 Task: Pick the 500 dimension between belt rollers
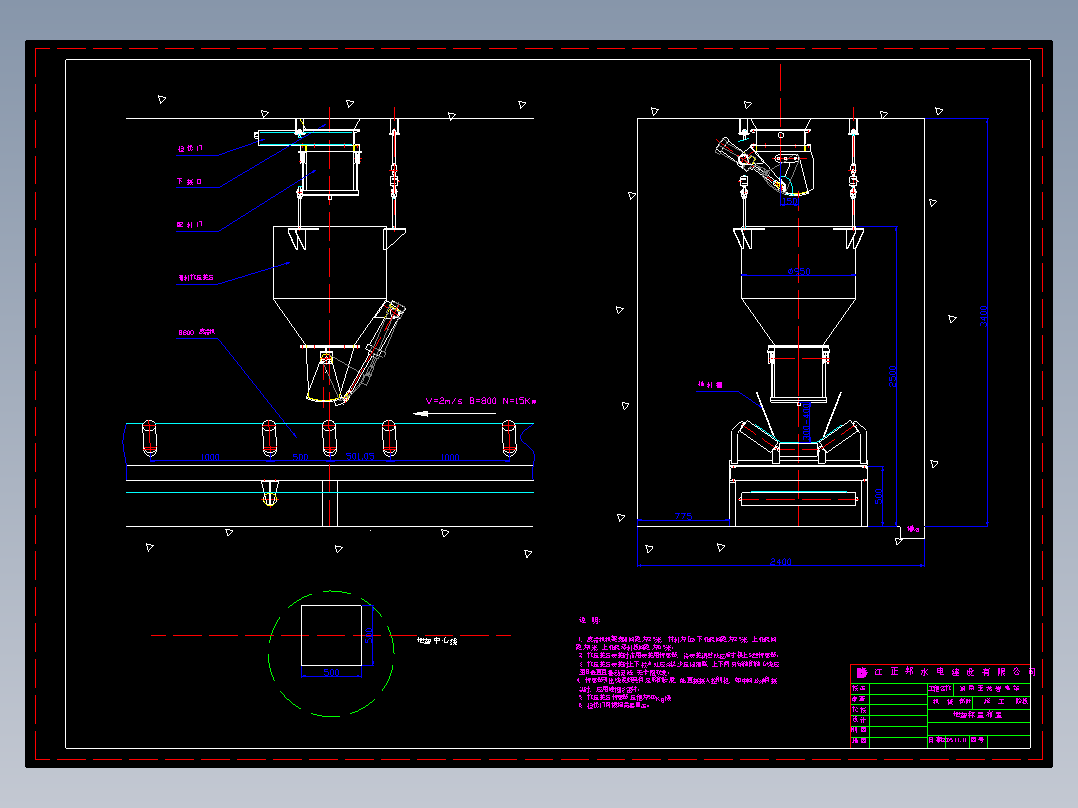(x=300, y=457)
